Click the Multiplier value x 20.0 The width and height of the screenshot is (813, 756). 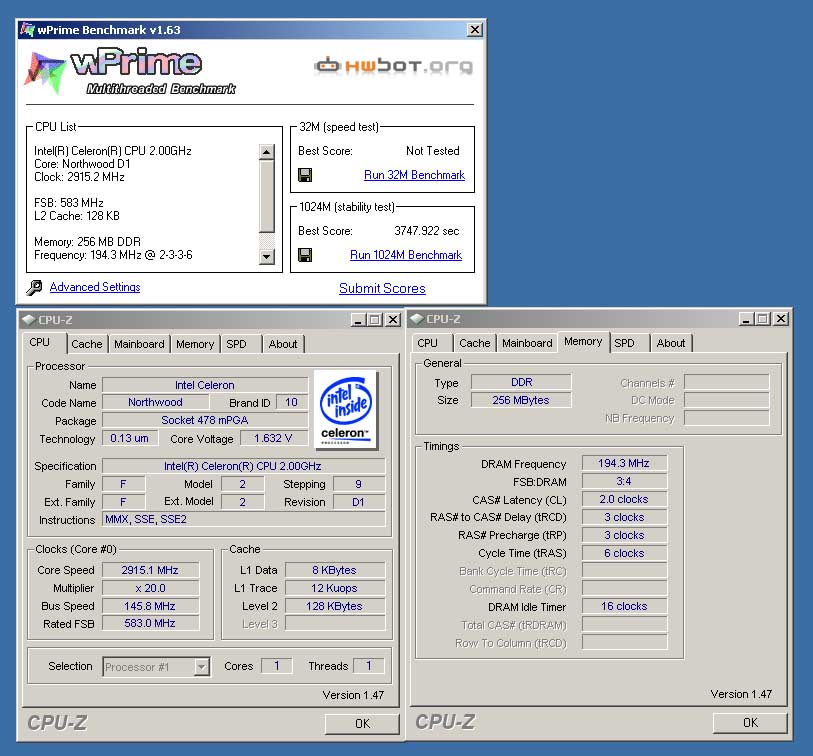(150, 588)
